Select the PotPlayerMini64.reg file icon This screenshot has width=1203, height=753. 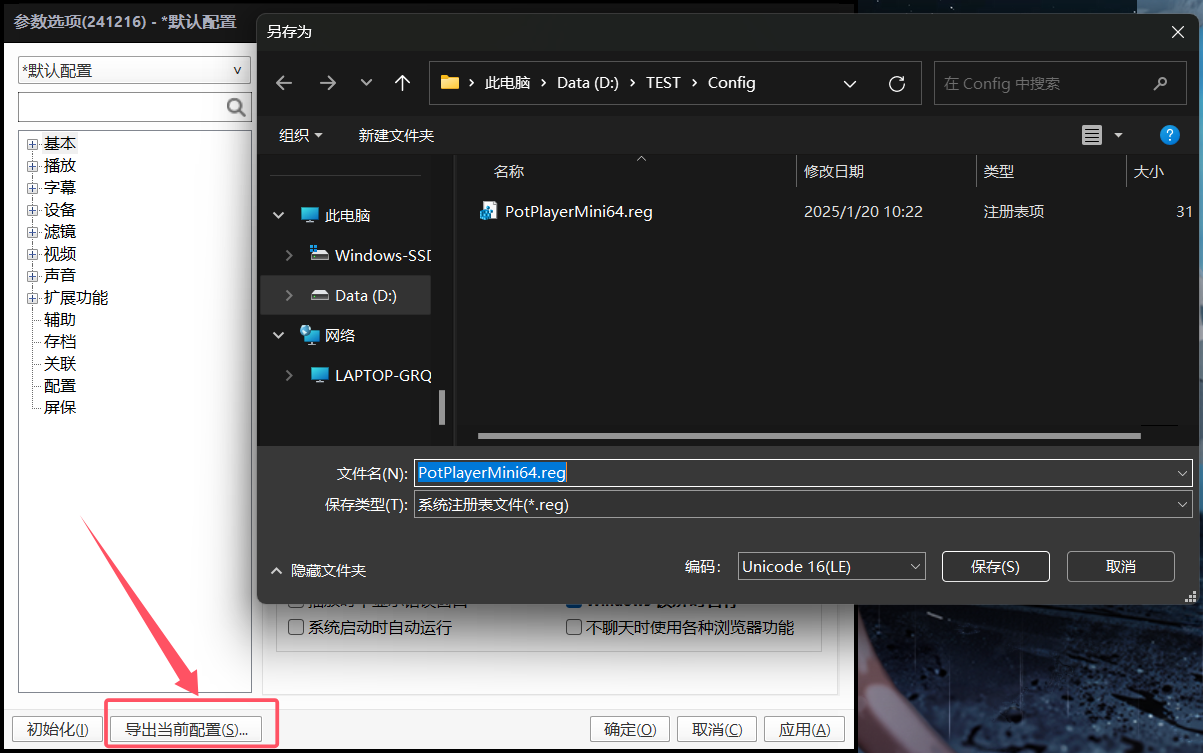pyautogui.click(x=489, y=211)
